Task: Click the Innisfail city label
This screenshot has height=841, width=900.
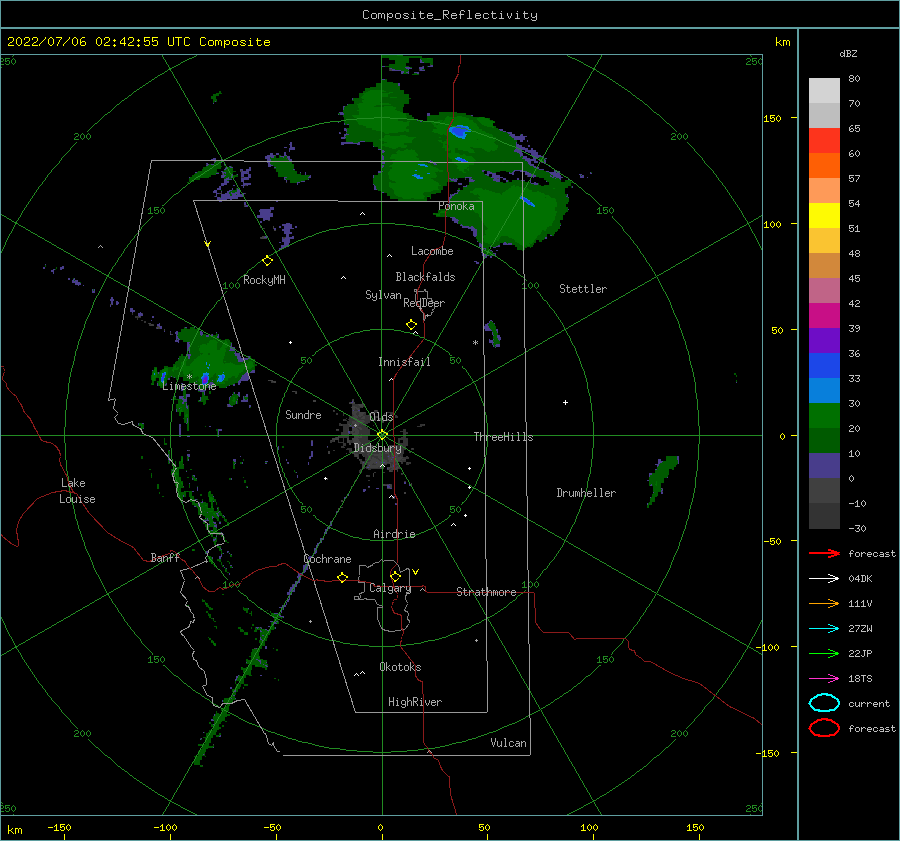Action: click(404, 362)
